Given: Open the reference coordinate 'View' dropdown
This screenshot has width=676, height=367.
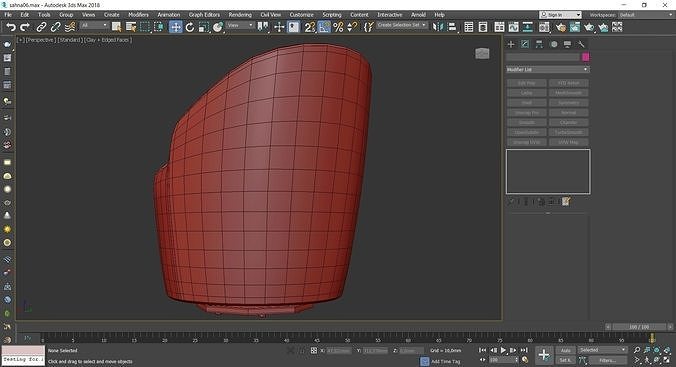Looking at the screenshot, I should coord(240,25).
